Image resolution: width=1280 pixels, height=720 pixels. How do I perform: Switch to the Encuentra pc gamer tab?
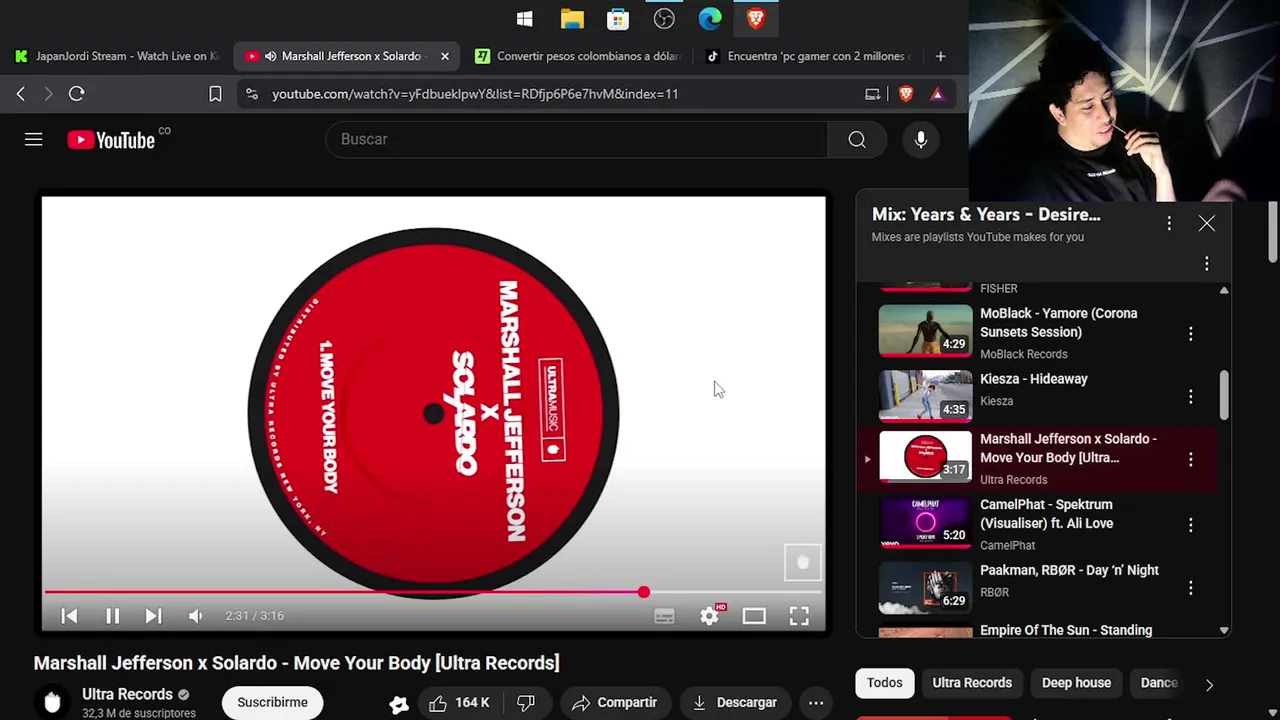[808, 57]
